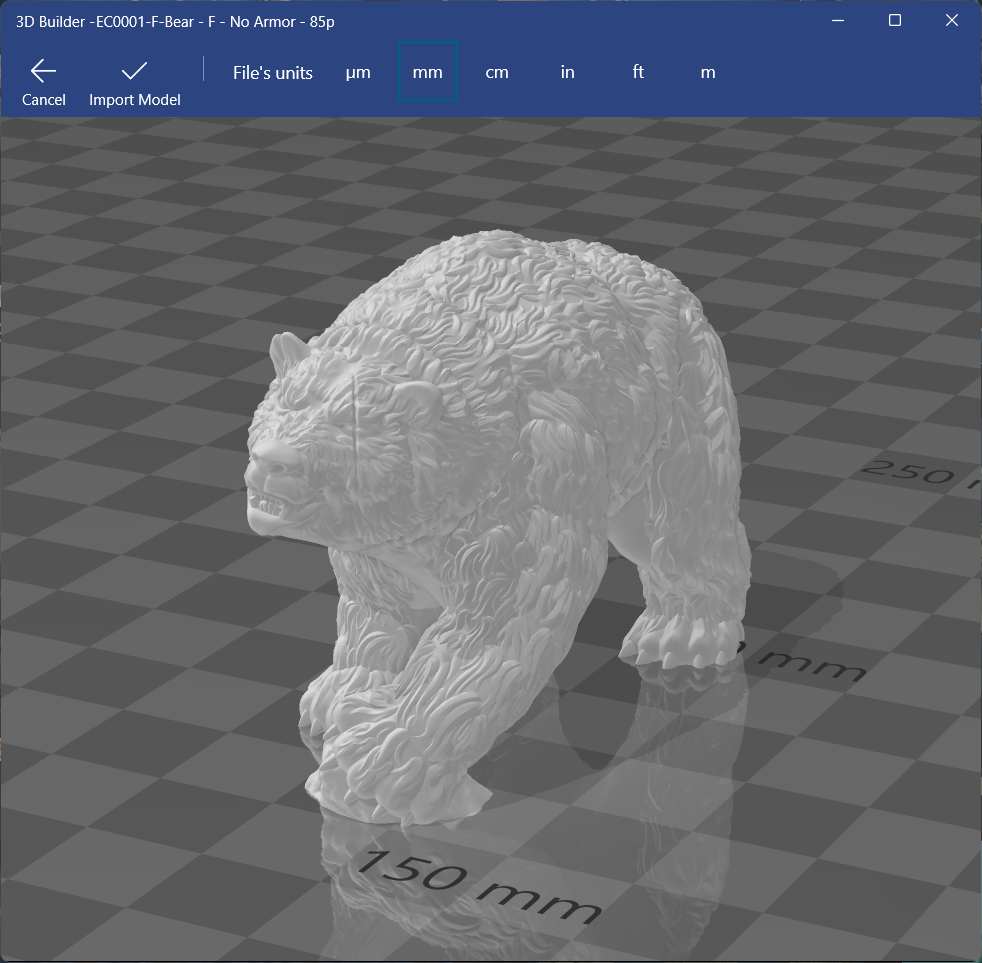Choose meters (m) as unit
This screenshot has width=982, height=963.
click(x=708, y=73)
